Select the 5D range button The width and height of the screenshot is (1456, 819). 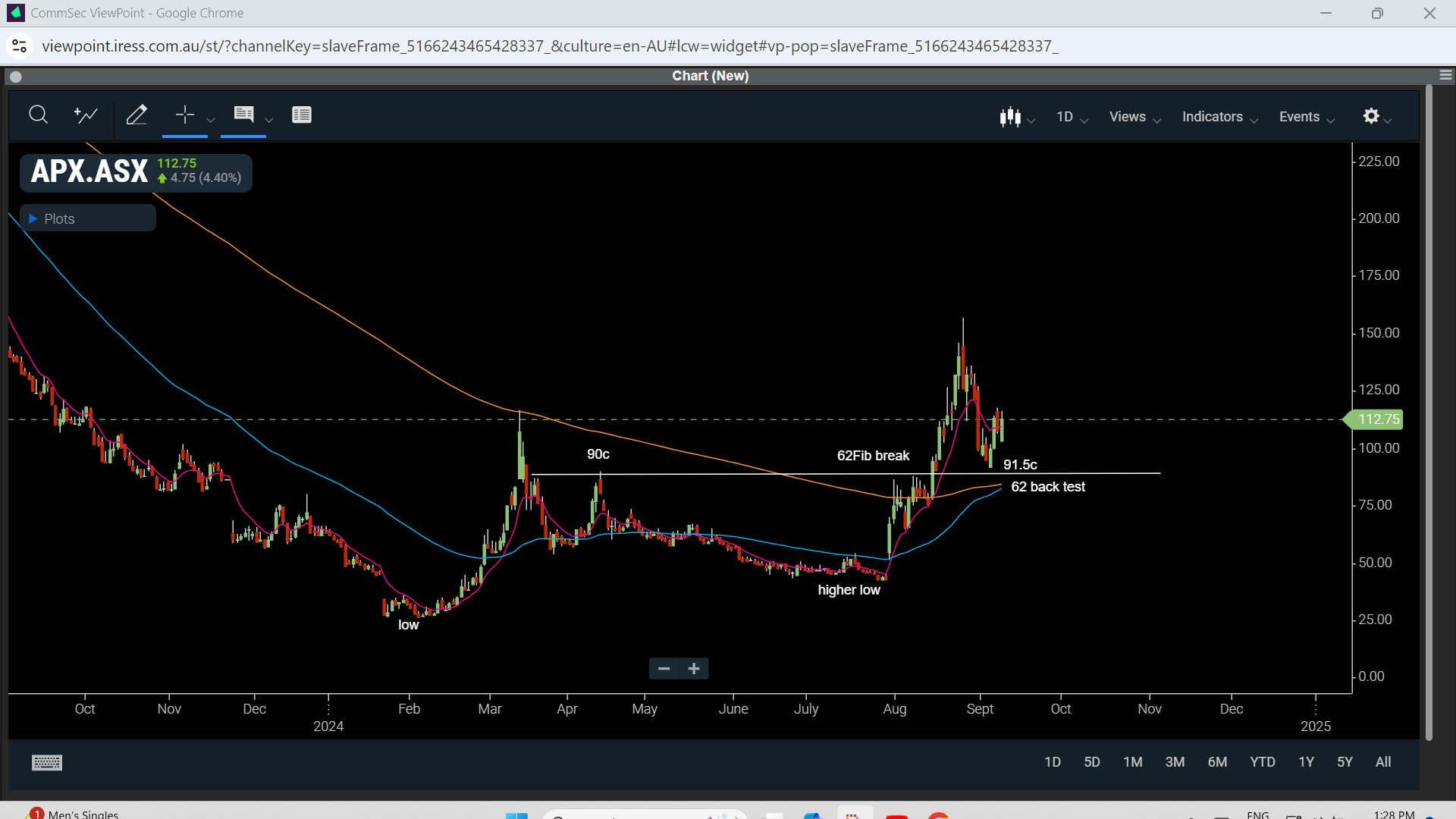coord(1092,762)
